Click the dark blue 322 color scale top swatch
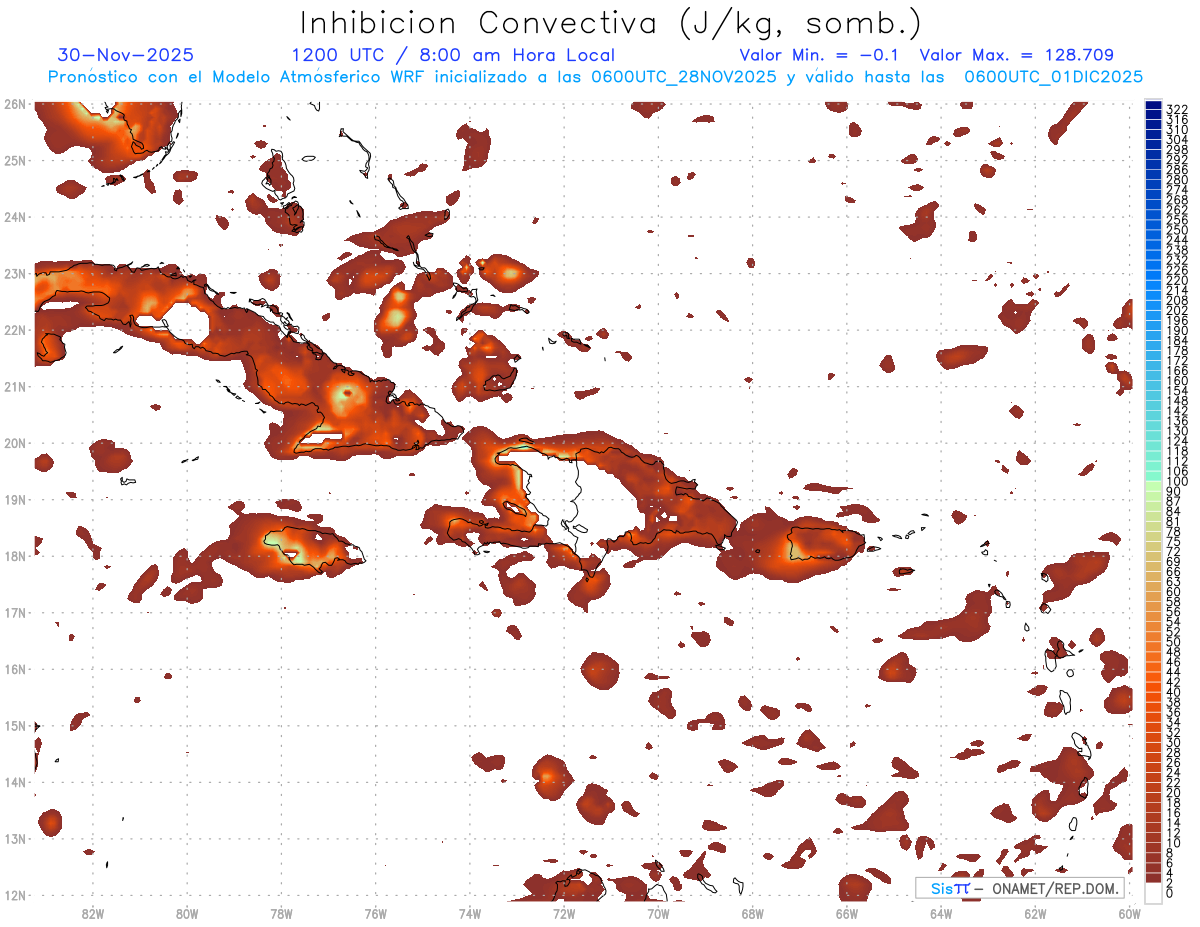 pos(1154,106)
